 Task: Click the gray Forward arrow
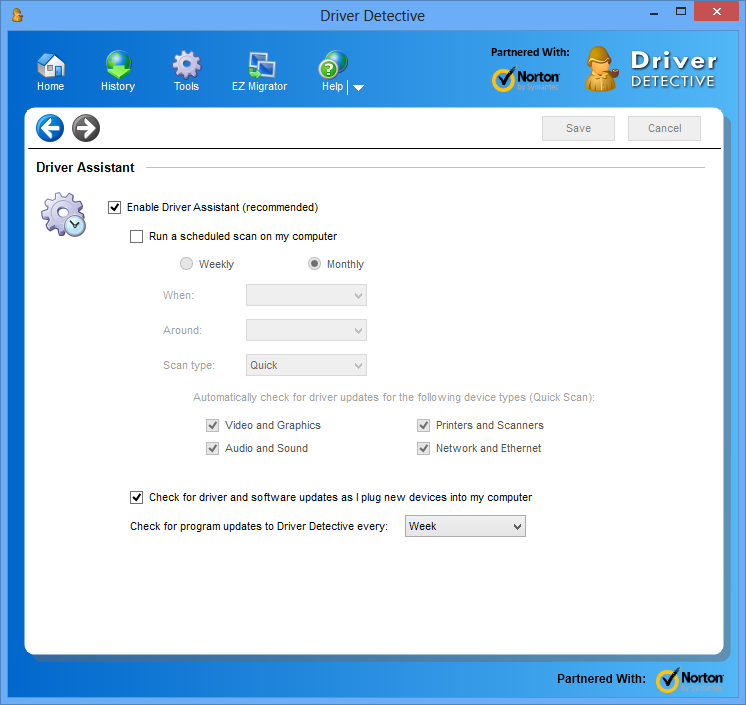tap(86, 128)
